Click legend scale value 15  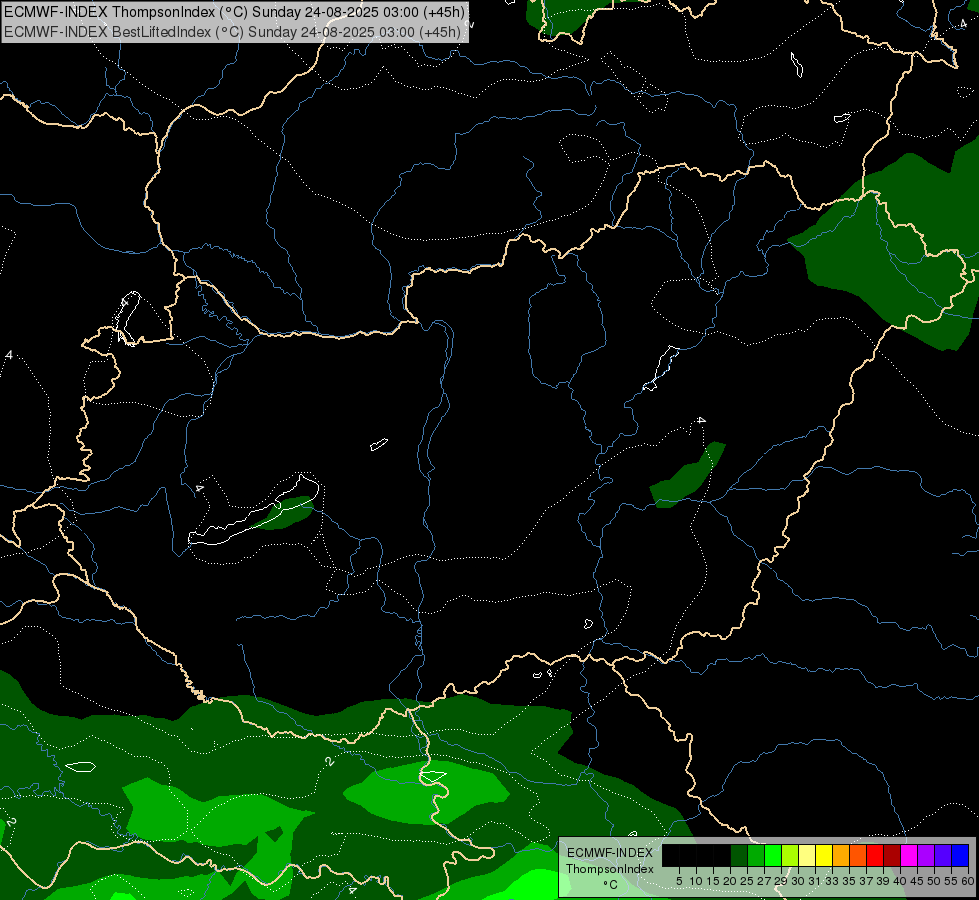pos(713,881)
